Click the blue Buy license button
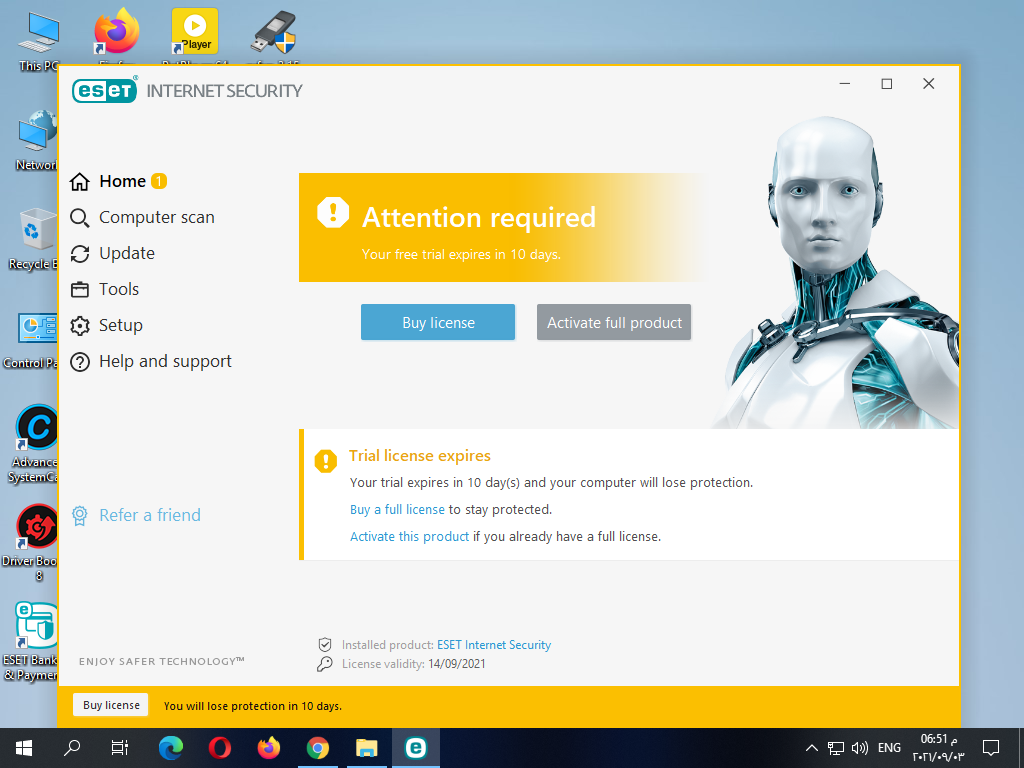The height and width of the screenshot is (768, 1024). pyautogui.click(x=438, y=322)
